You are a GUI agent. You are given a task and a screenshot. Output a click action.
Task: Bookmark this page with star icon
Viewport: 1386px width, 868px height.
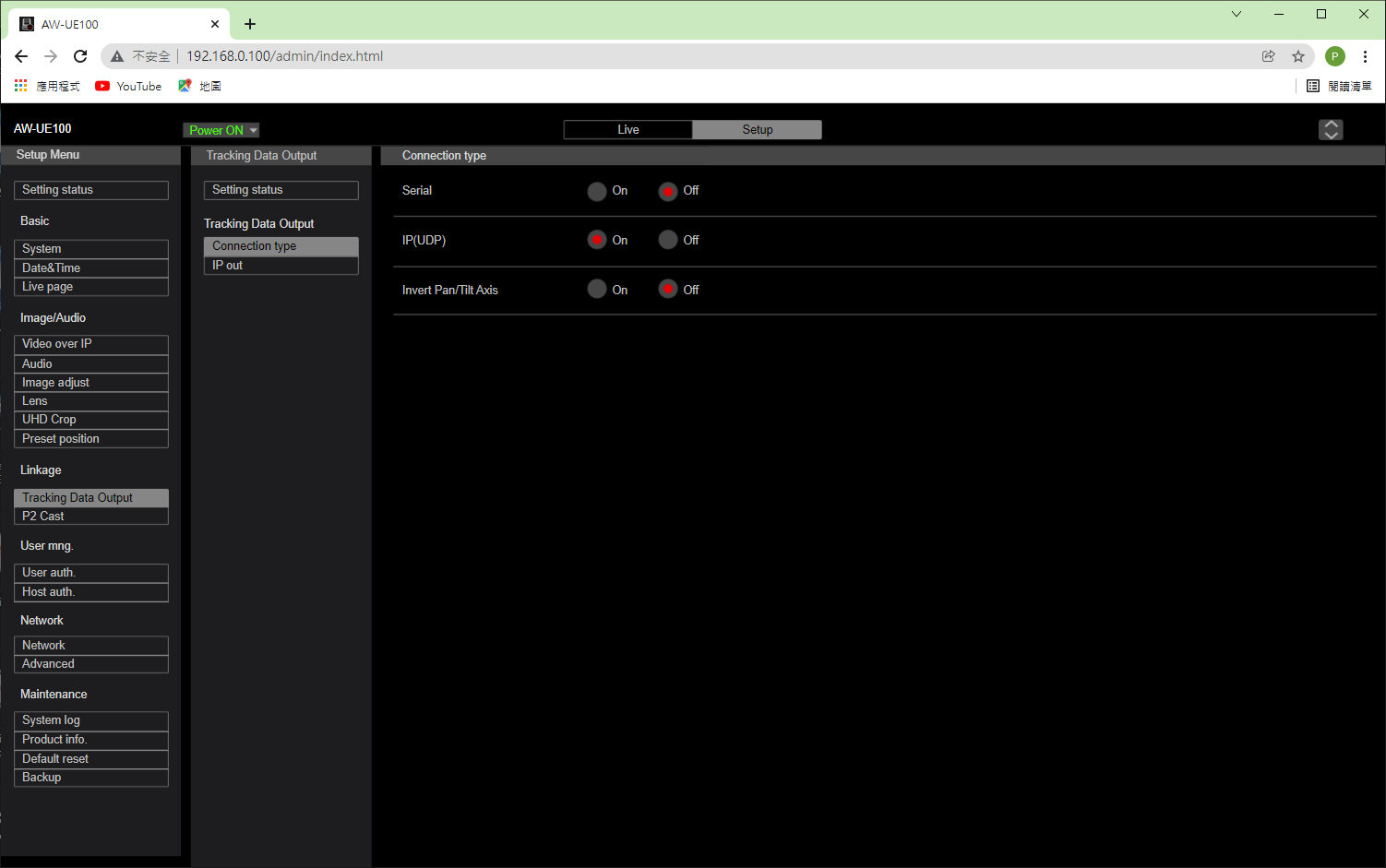click(x=1298, y=56)
